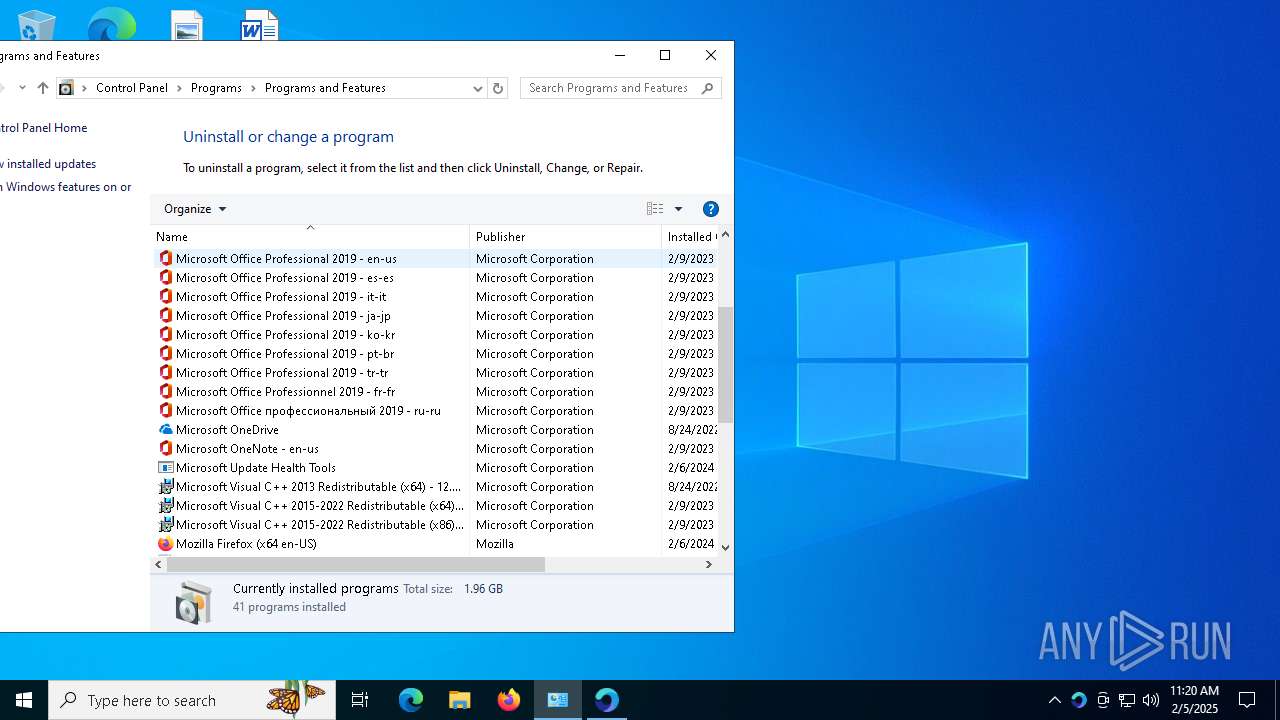
Task: Navigate to the Control Panel breadcrumb
Action: 132,88
